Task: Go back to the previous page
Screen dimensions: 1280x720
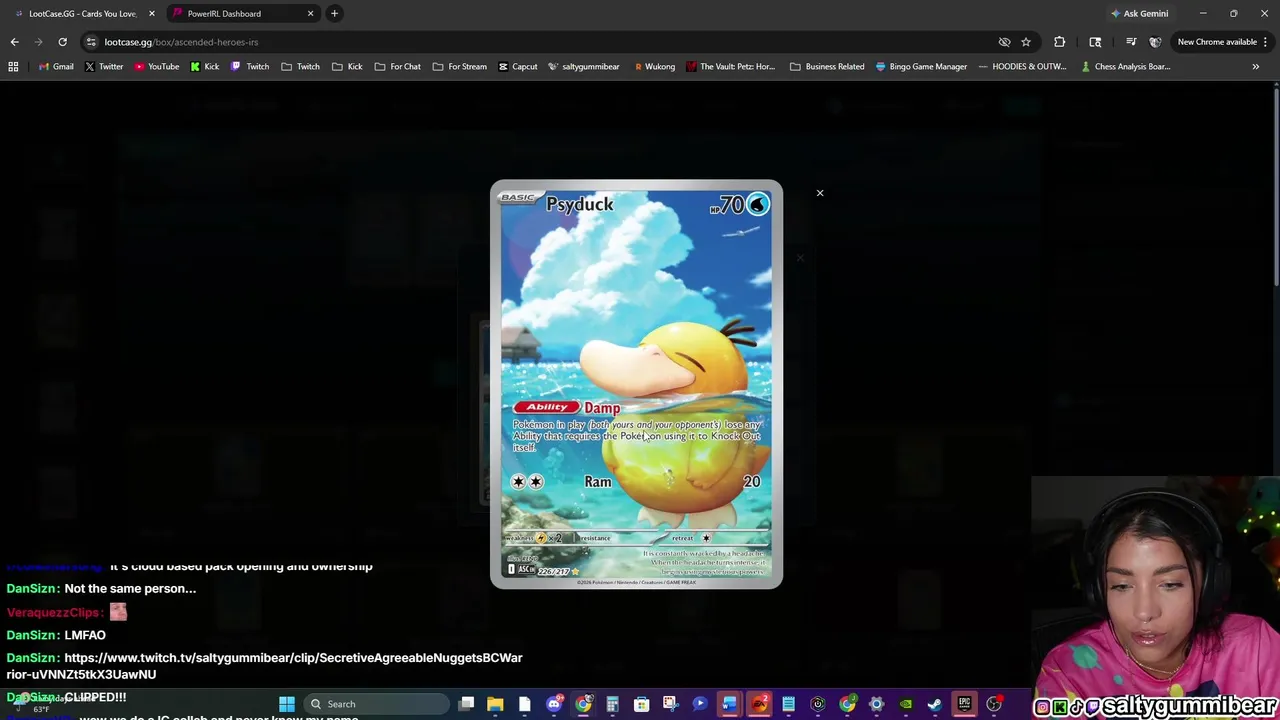Action: pyautogui.click(x=14, y=42)
